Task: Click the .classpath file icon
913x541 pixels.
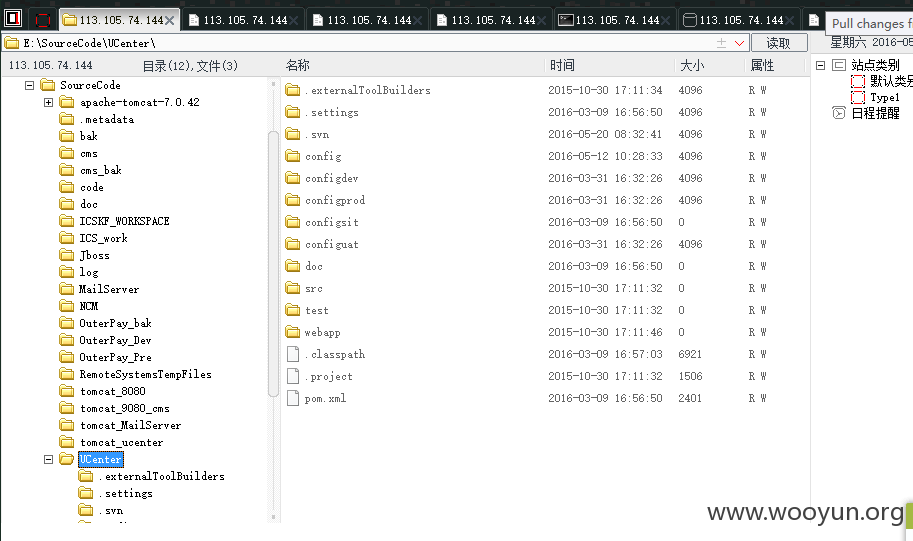Action: 293,354
